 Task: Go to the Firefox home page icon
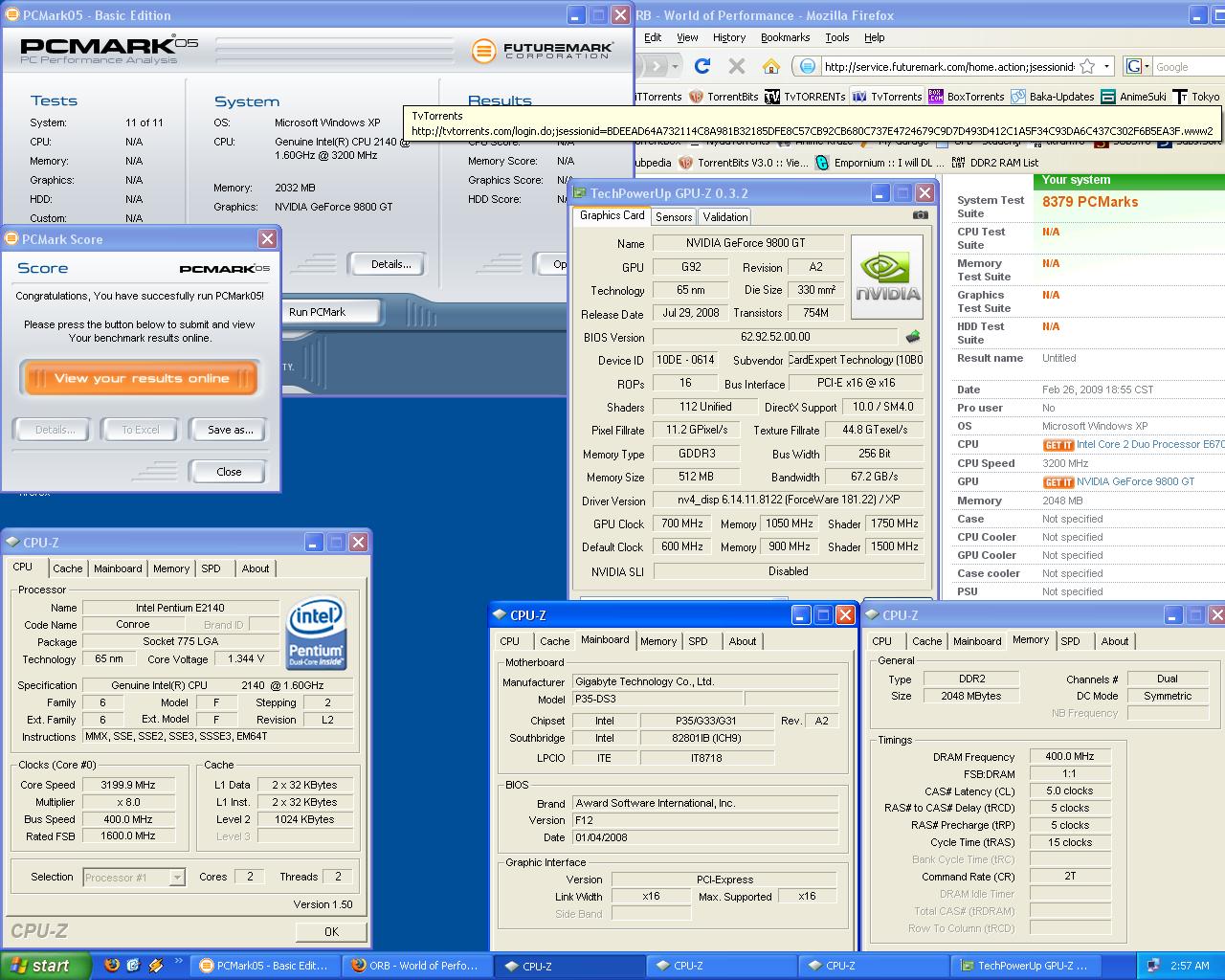pyautogui.click(x=771, y=66)
